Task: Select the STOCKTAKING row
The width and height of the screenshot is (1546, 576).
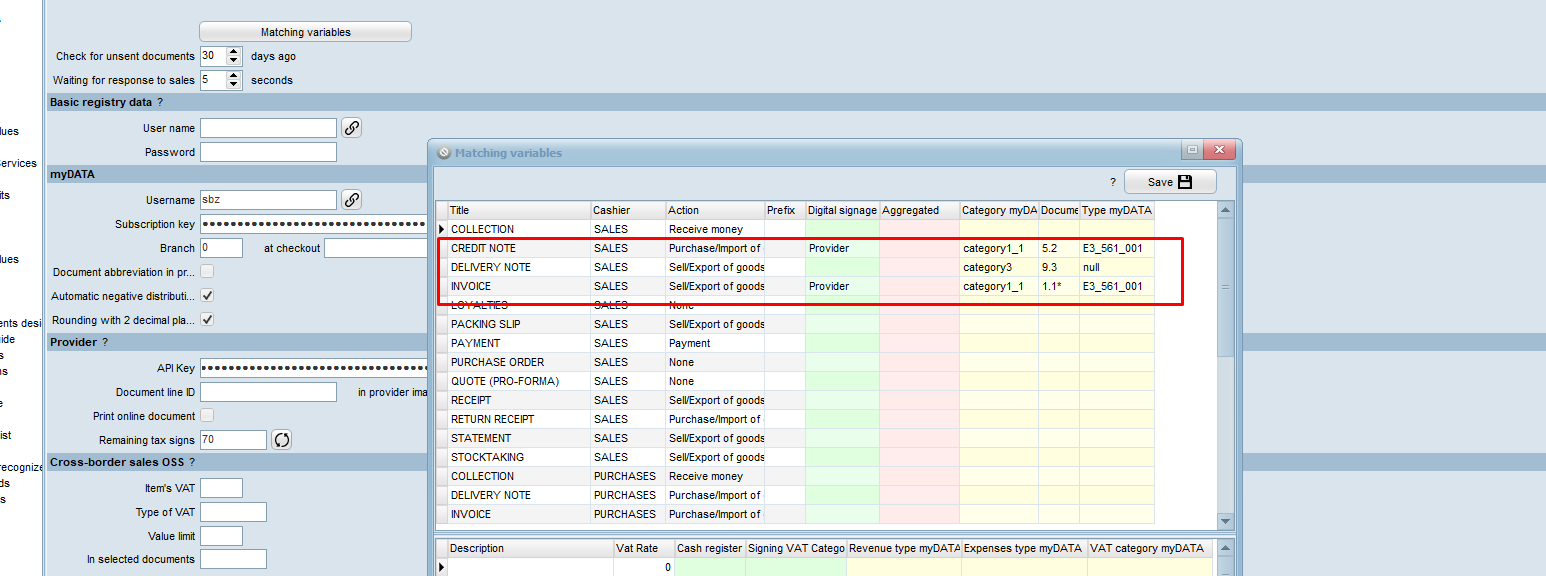Action: click(x=796, y=457)
